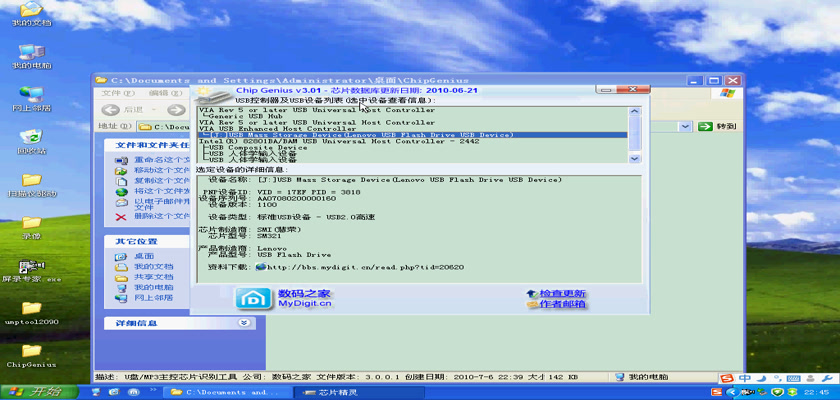Click 我的文档 link in other places
The image size is (840, 400).
(x=154, y=266)
